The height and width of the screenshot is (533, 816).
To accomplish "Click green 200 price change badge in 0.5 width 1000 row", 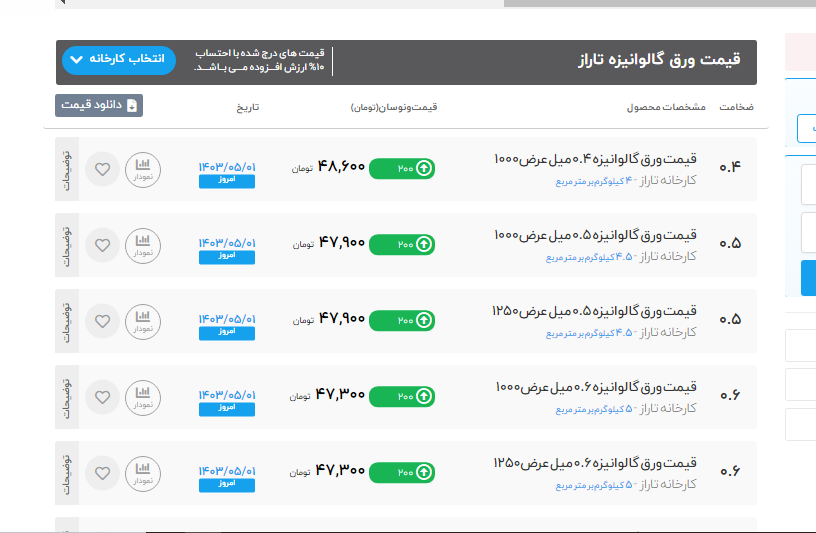I will 402,244.
